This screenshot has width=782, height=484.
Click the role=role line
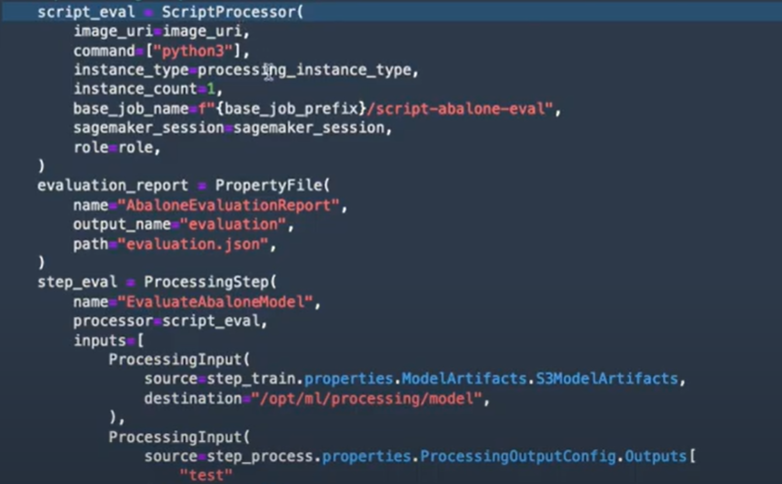tap(116, 147)
